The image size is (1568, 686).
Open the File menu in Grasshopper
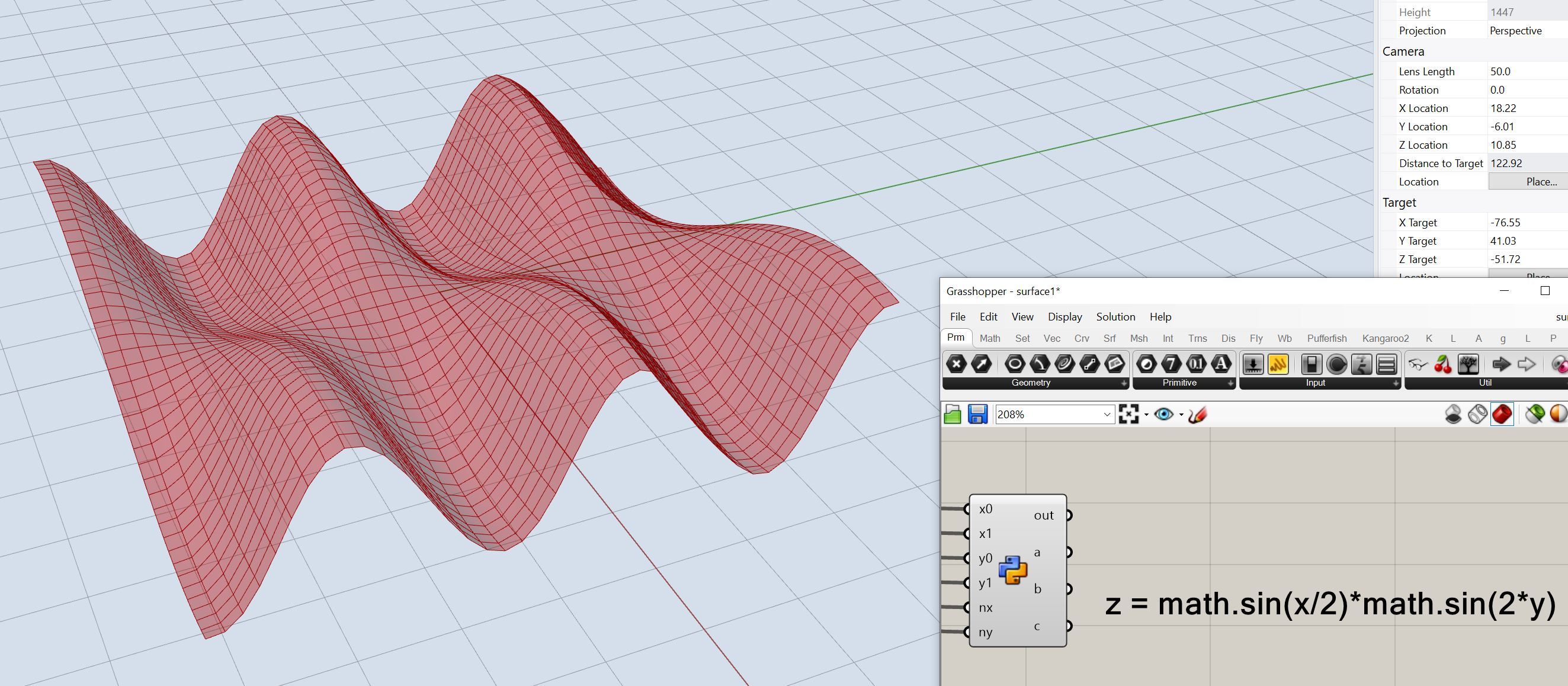[x=957, y=316]
